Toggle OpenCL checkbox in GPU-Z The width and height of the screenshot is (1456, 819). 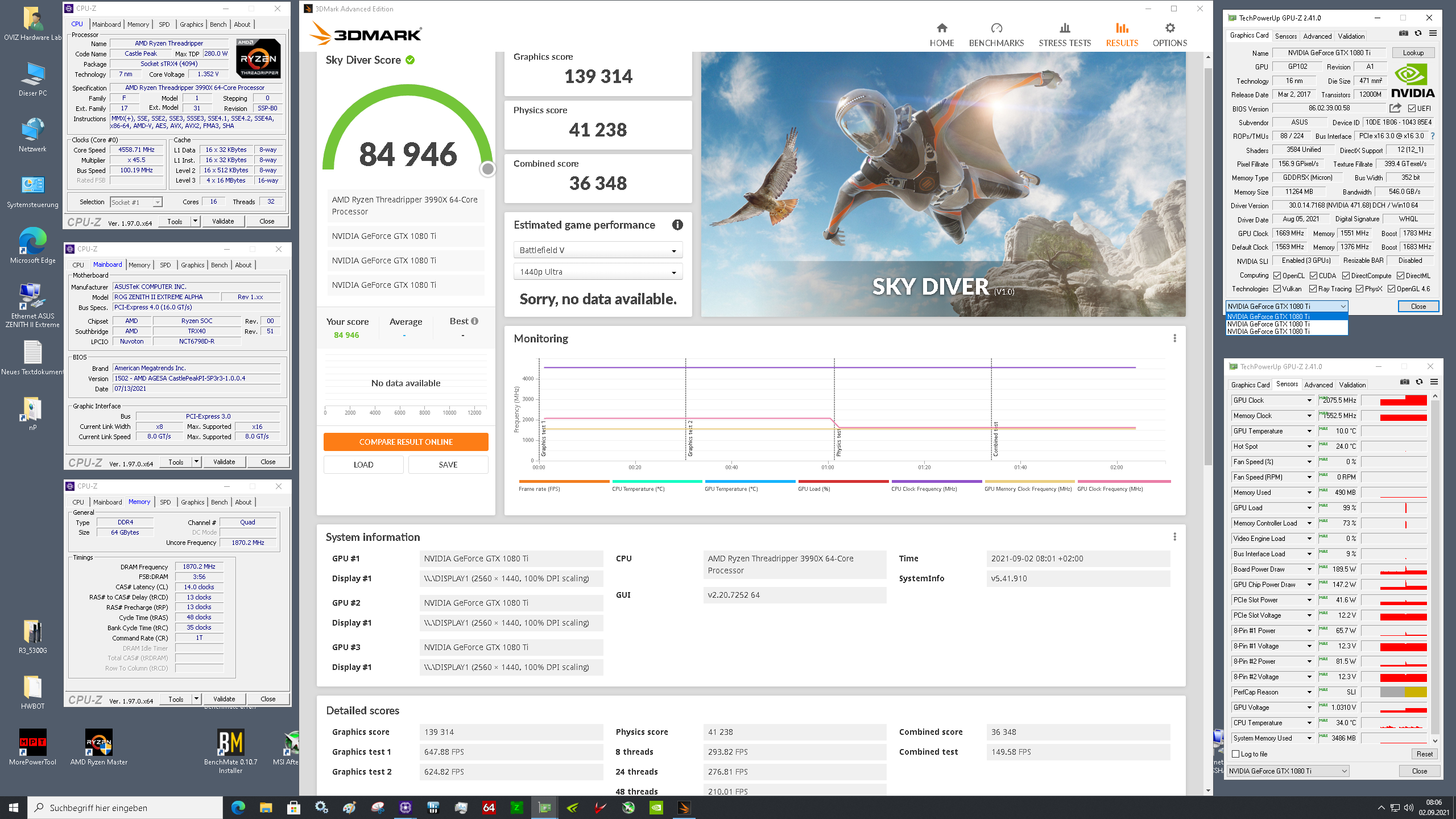click(1277, 276)
